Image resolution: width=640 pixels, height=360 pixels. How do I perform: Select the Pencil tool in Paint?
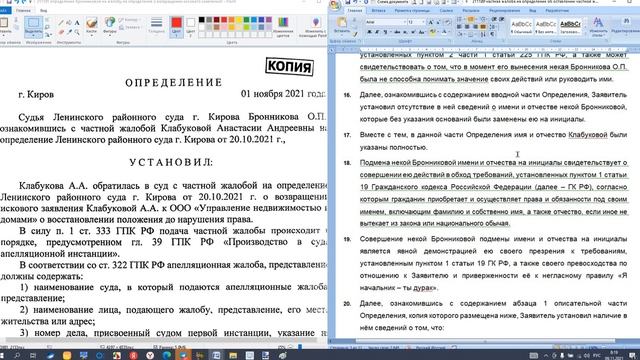tap(60, 22)
